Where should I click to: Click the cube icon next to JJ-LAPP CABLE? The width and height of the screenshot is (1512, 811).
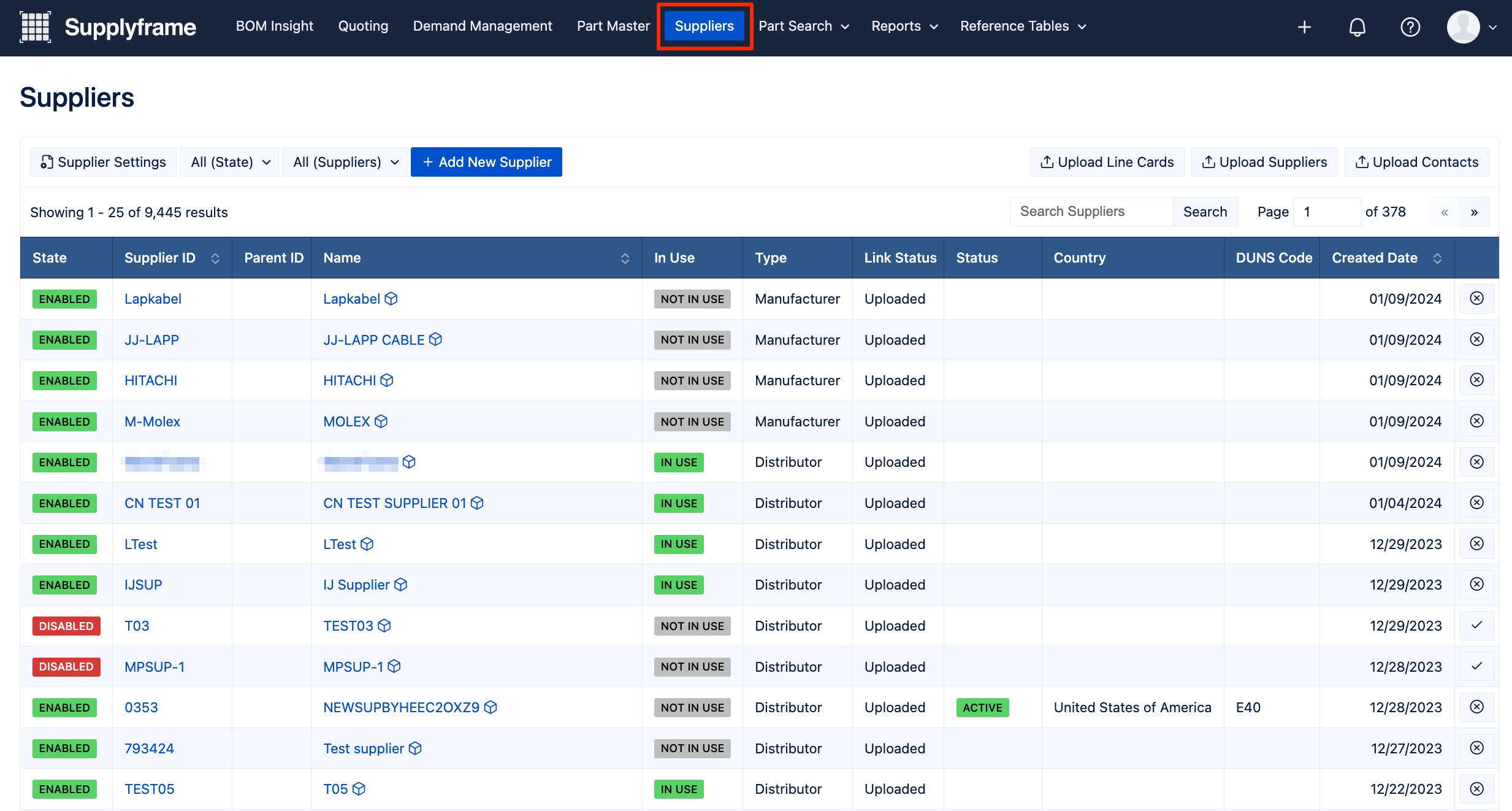click(x=435, y=339)
